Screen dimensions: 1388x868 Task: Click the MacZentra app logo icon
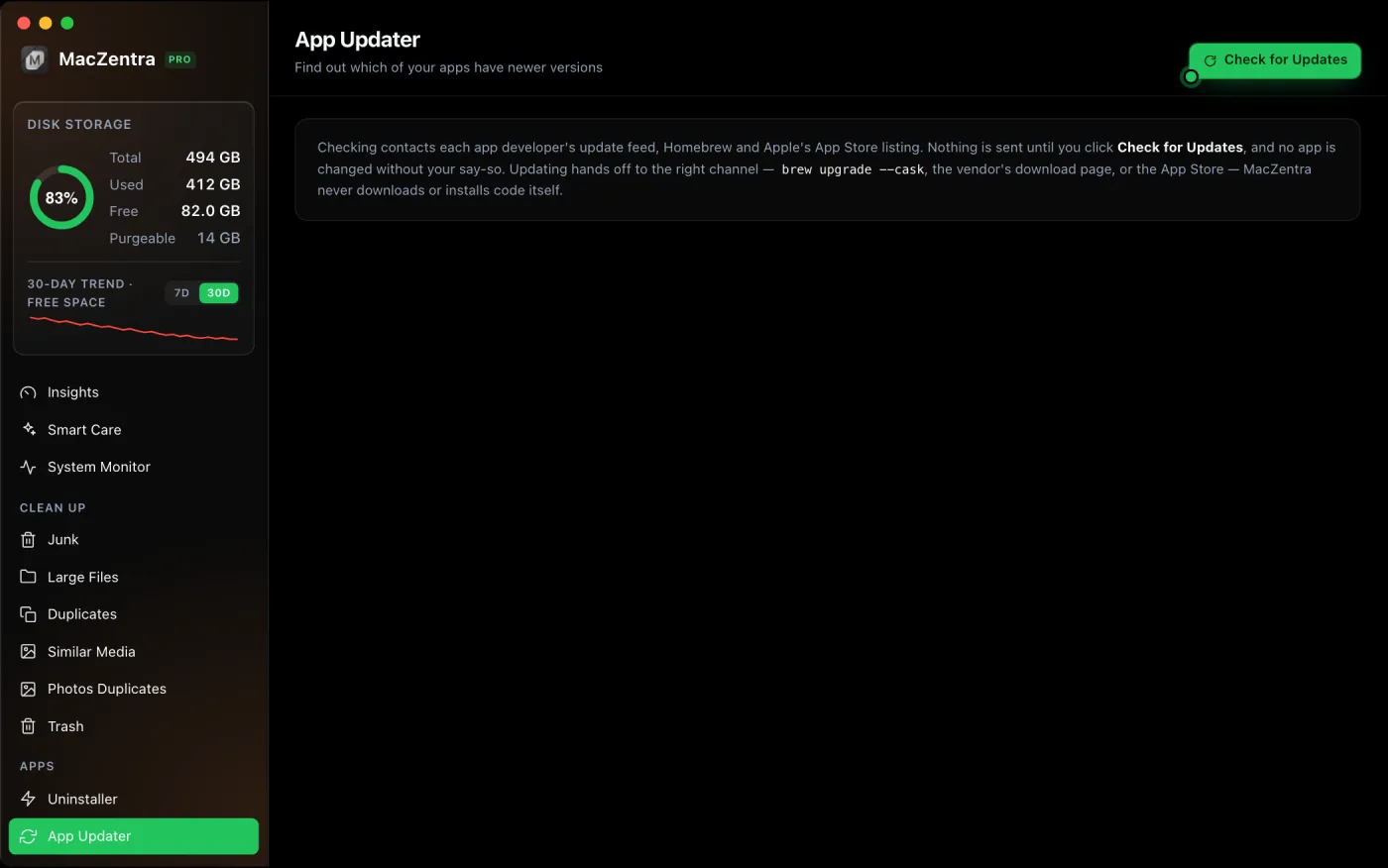35,59
